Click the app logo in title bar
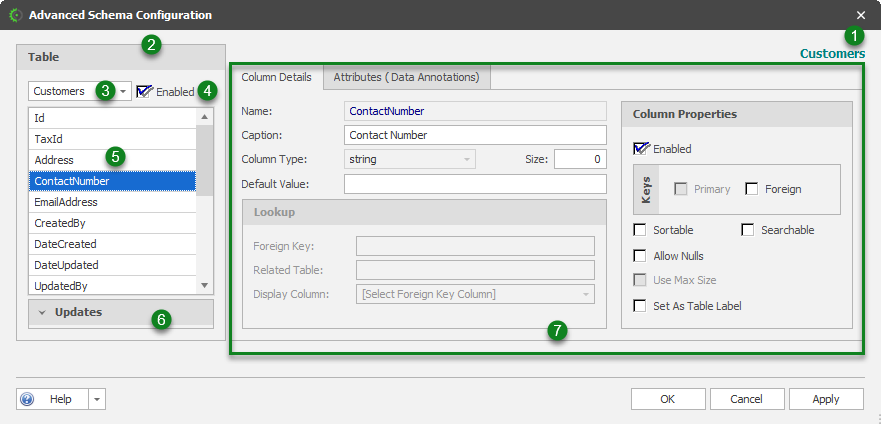The image size is (881, 424). (x=15, y=15)
